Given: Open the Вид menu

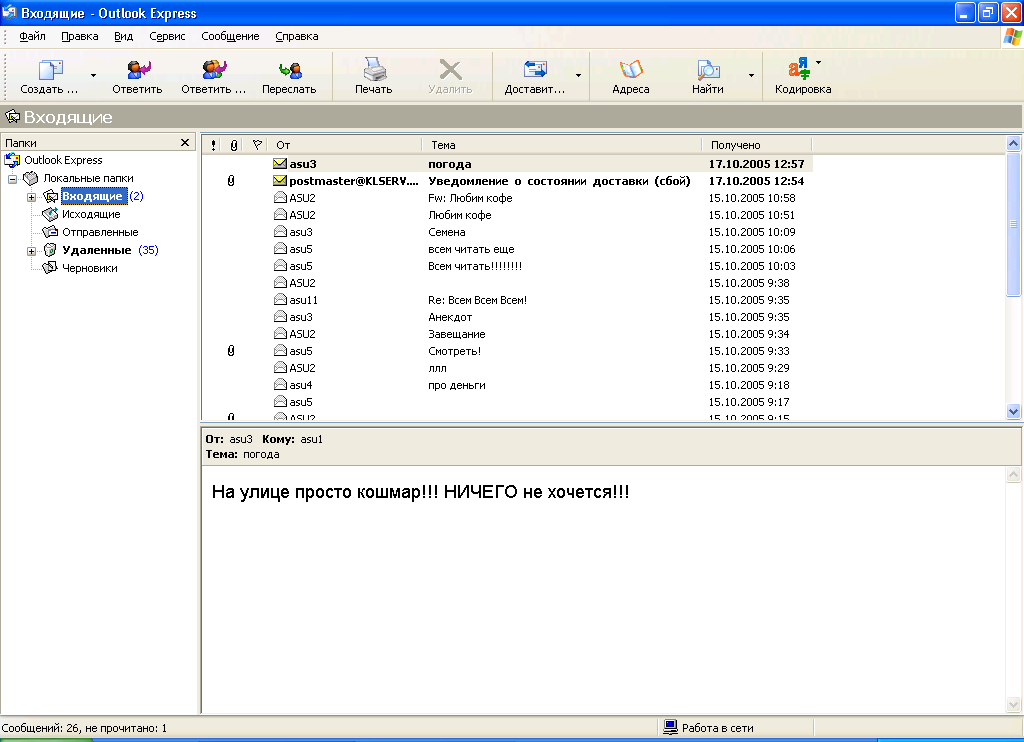Looking at the screenshot, I should tap(123, 37).
